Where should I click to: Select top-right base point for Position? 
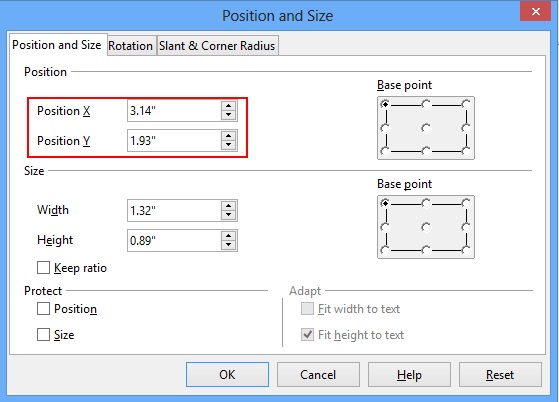466,104
